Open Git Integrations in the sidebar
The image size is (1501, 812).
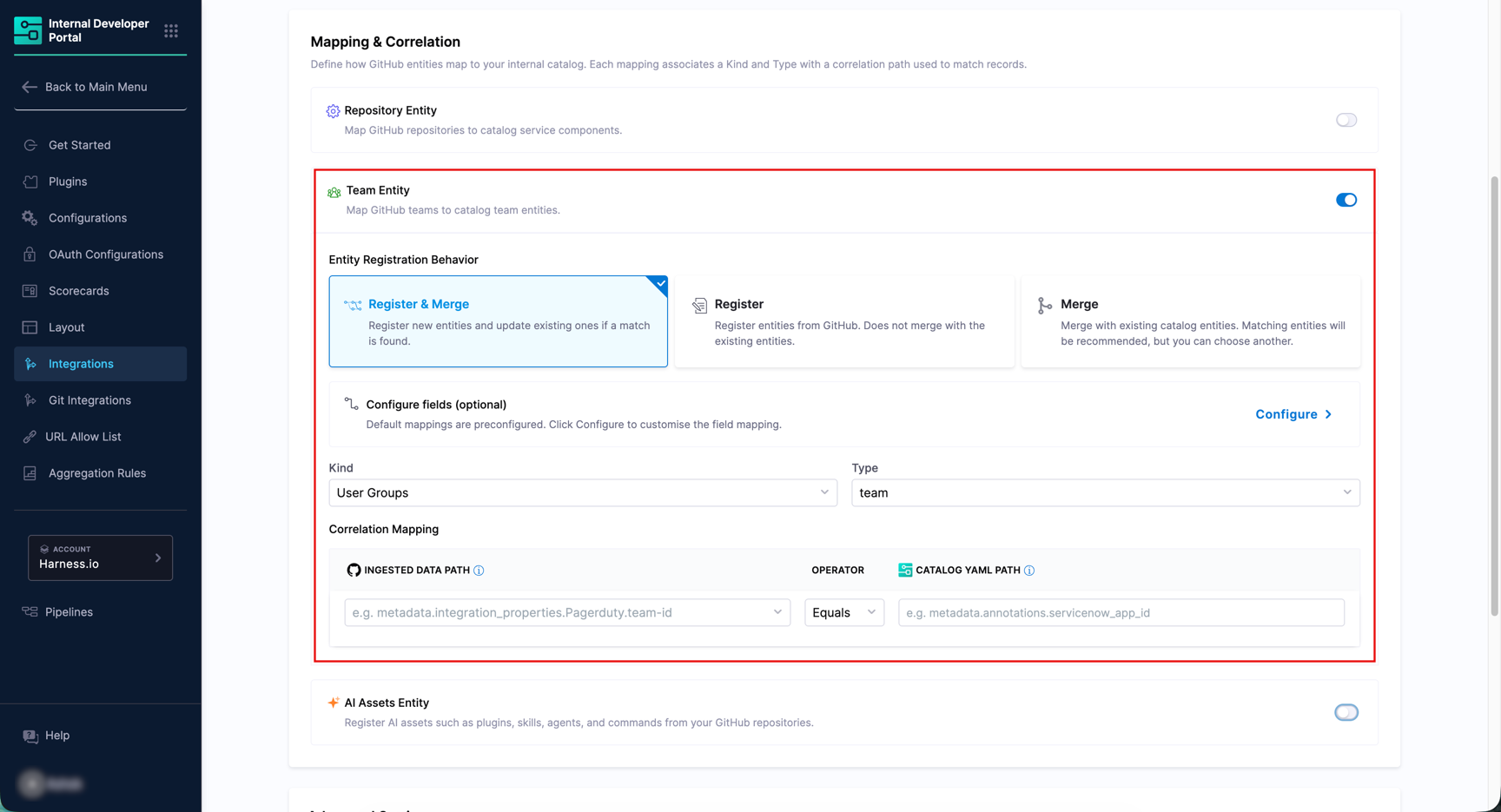pos(89,400)
